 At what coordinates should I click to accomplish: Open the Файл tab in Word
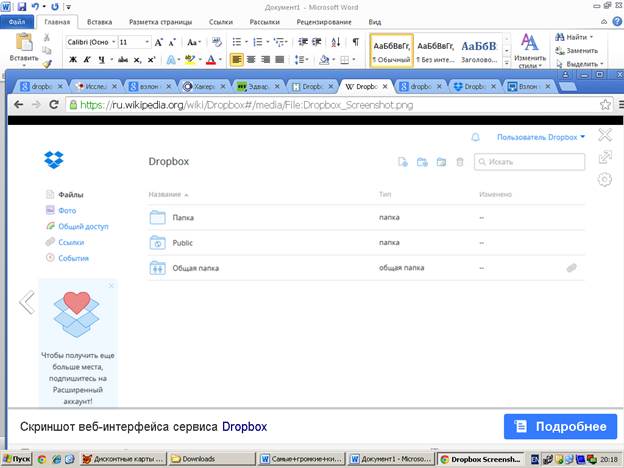pos(17,22)
